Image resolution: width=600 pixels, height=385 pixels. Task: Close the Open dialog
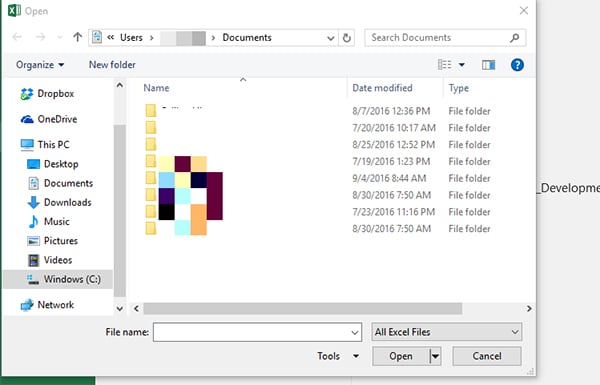click(x=523, y=11)
